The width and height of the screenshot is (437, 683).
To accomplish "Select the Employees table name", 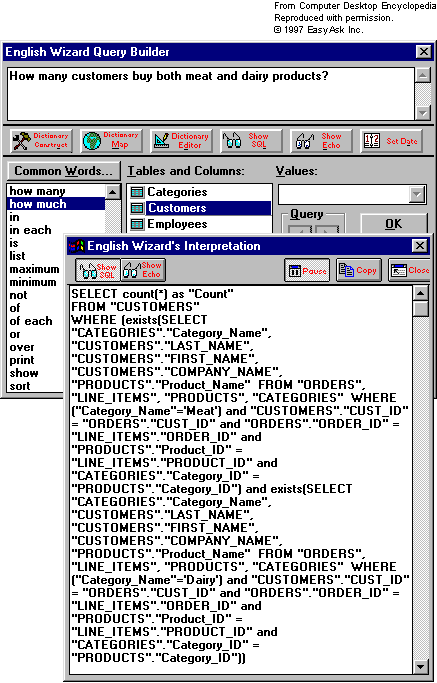I will [177, 224].
